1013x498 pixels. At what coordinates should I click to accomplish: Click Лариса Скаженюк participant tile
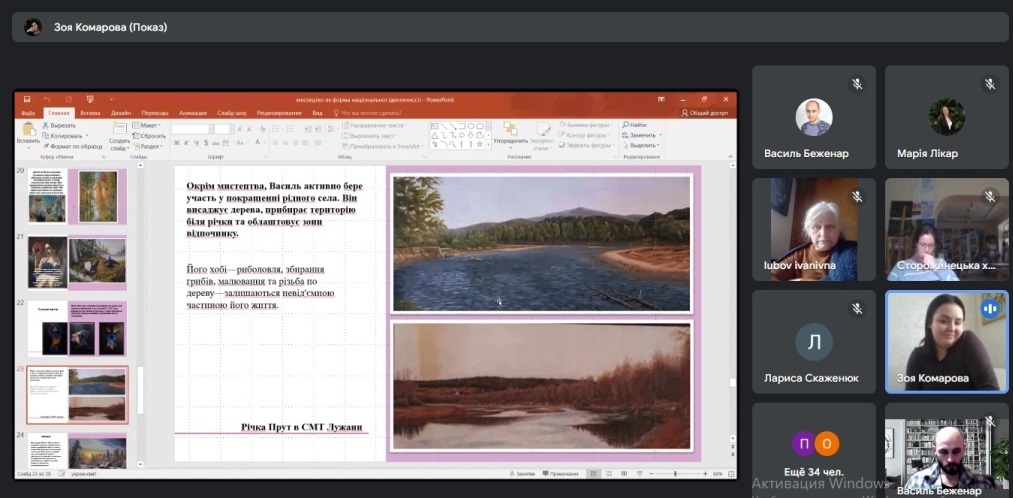point(813,341)
